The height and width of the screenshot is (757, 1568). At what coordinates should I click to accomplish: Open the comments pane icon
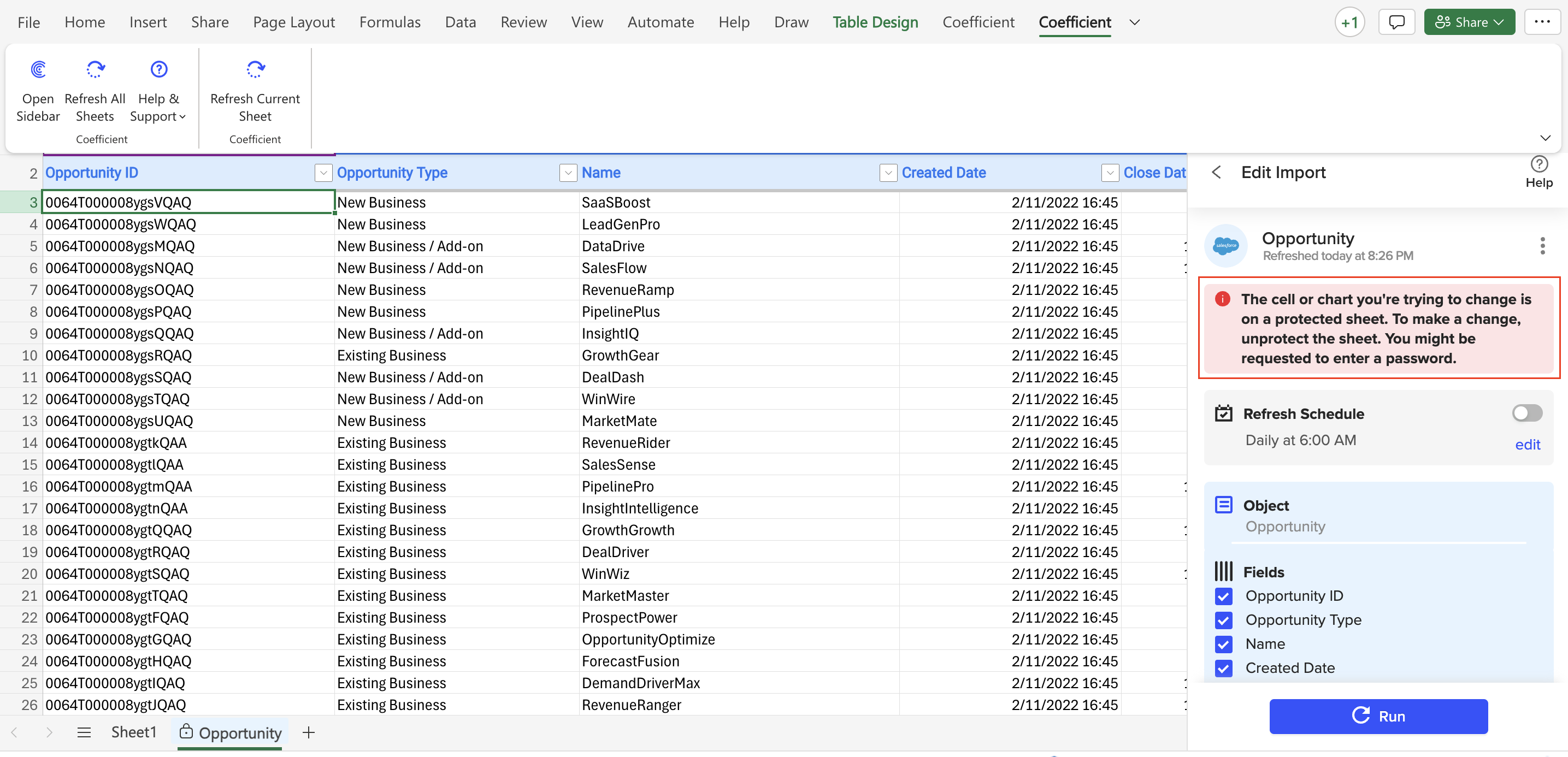[x=1397, y=22]
